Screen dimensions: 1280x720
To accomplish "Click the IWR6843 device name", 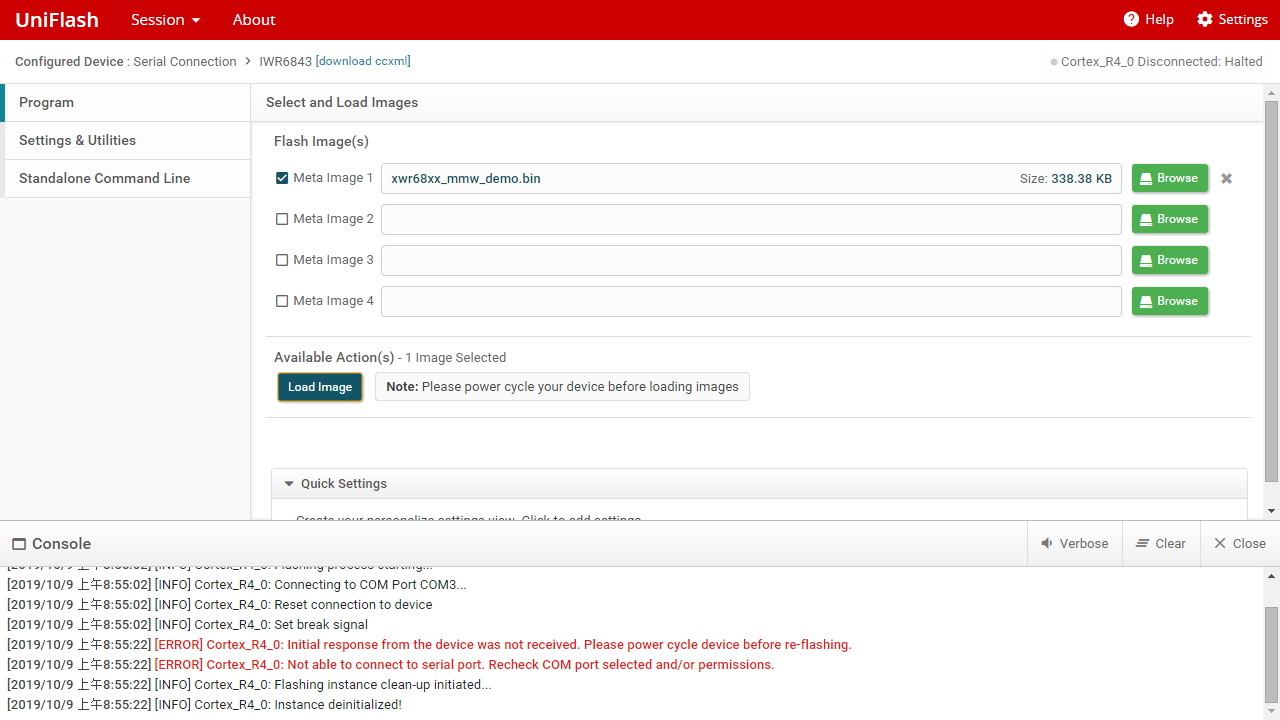I will click(285, 61).
